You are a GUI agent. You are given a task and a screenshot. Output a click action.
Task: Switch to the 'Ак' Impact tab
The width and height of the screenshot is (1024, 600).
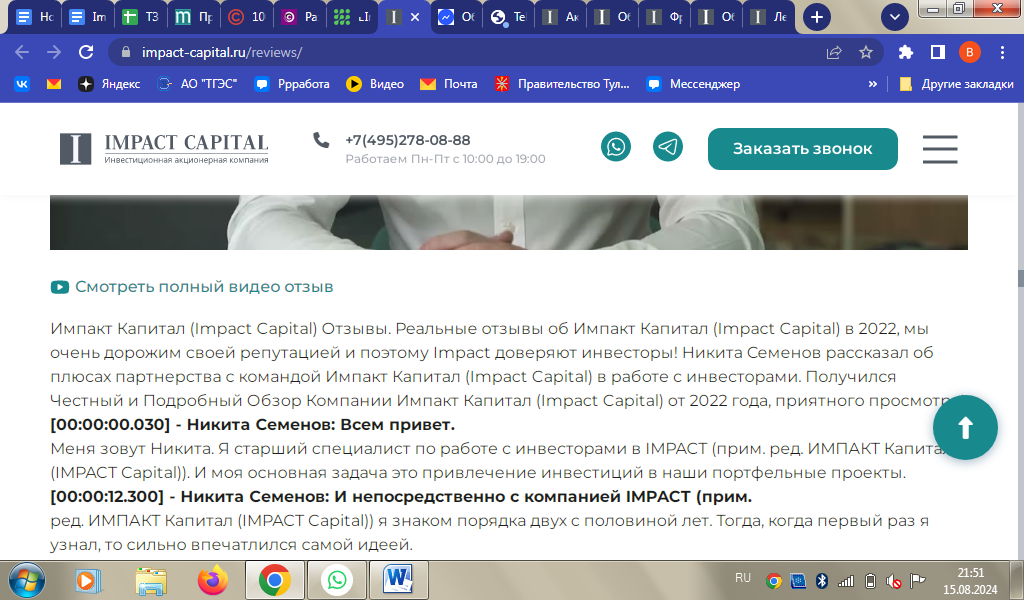(x=561, y=17)
